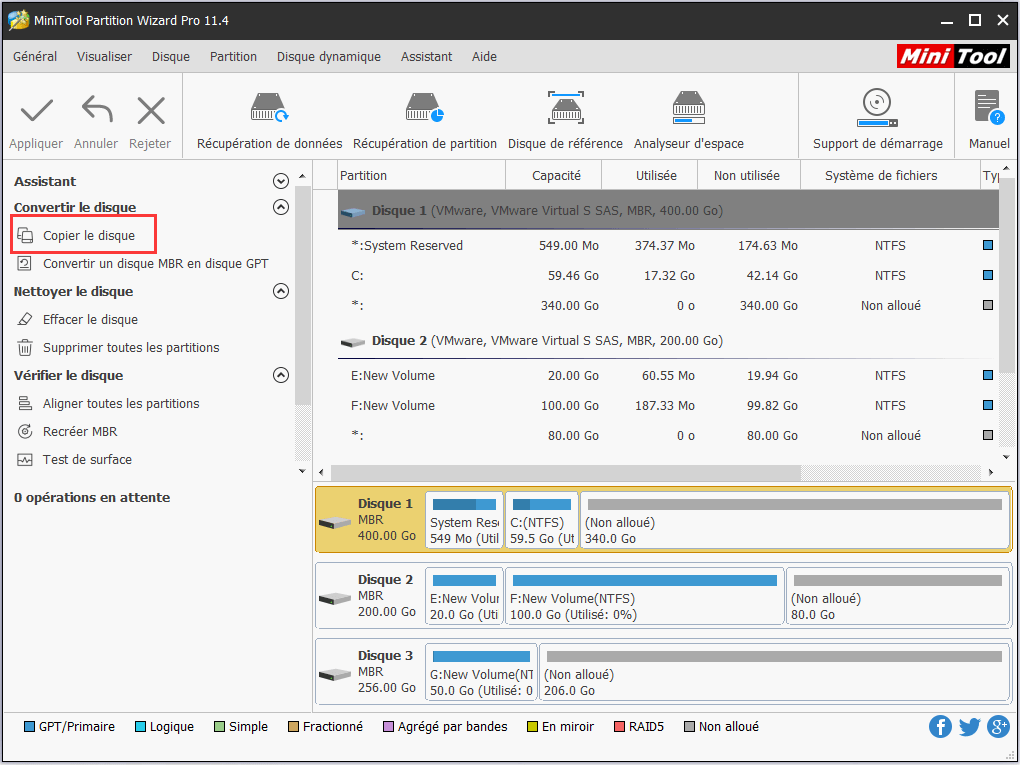Open the Disque dynamique menu

[329, 57]
